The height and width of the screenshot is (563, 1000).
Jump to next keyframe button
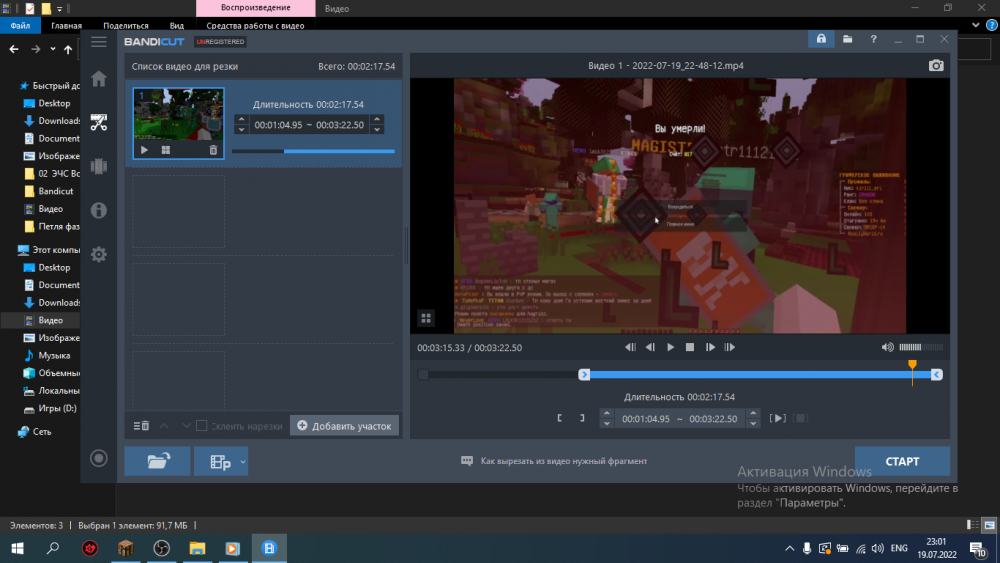click(x=730, y=347)
